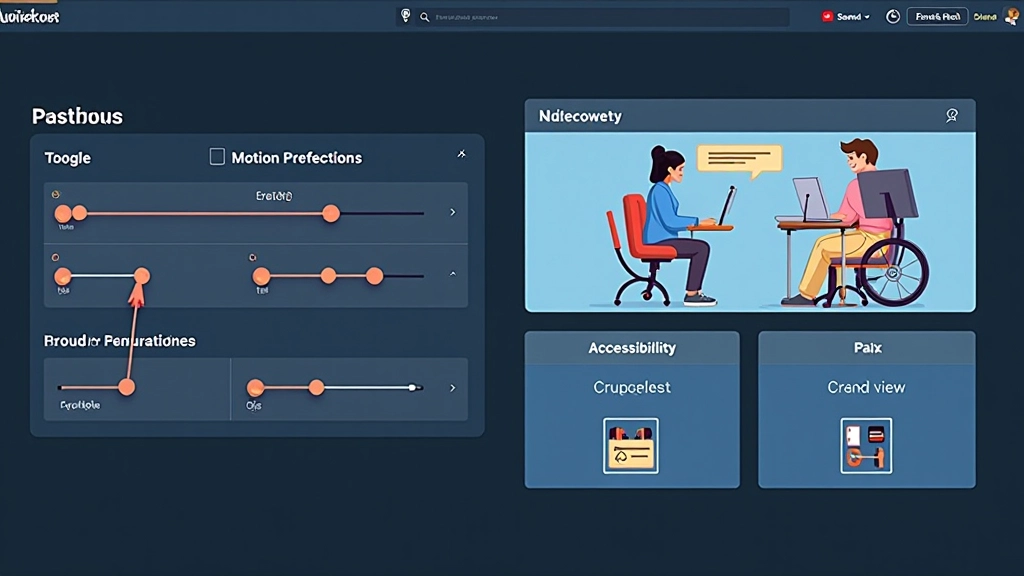Open the search magnifier icon in the top bar
The width and height of the screenshot is (1024, 576).
423,16
